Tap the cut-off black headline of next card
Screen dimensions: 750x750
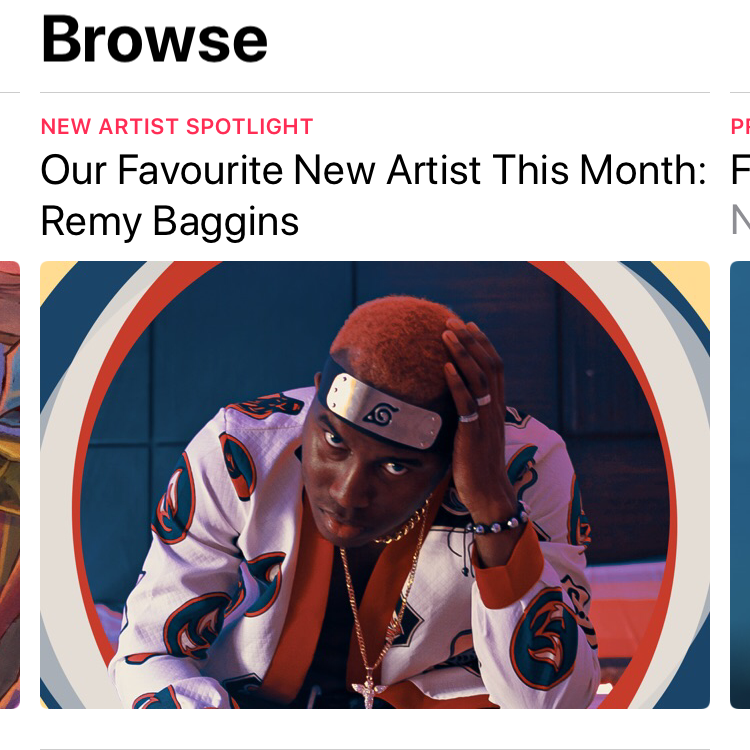740,170
